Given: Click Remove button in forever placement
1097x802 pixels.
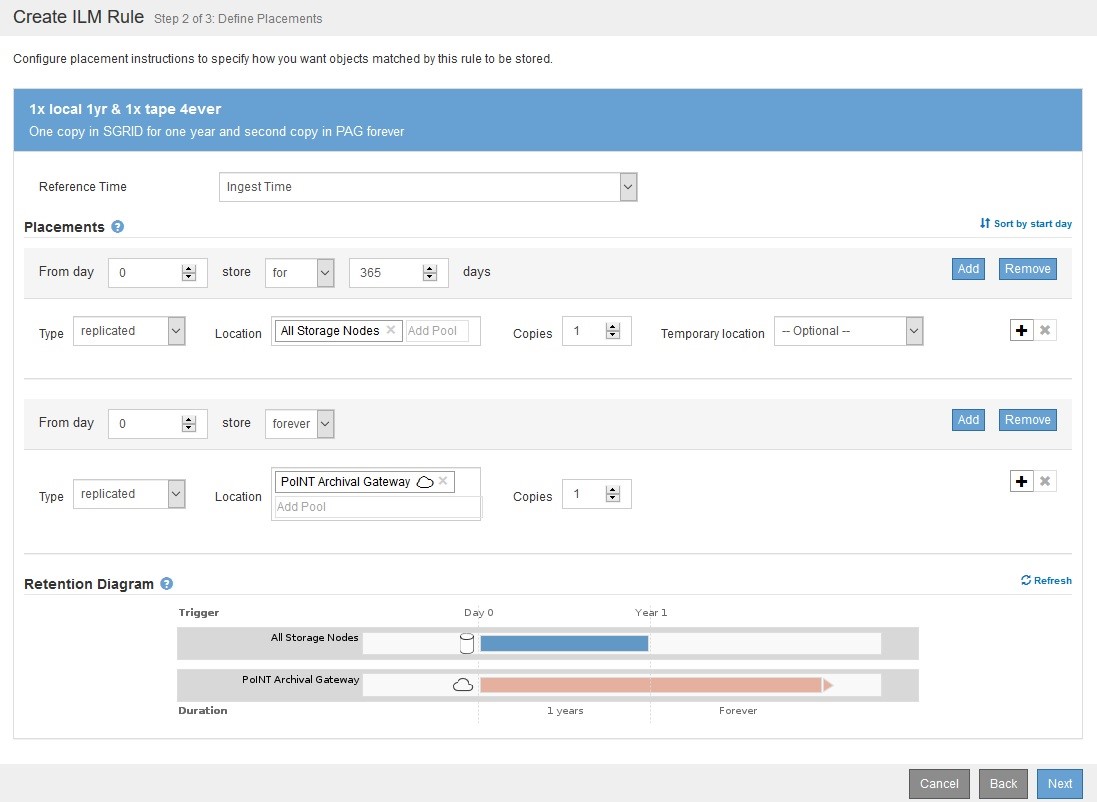Looking at the screenshot, I should point(1028,420).
